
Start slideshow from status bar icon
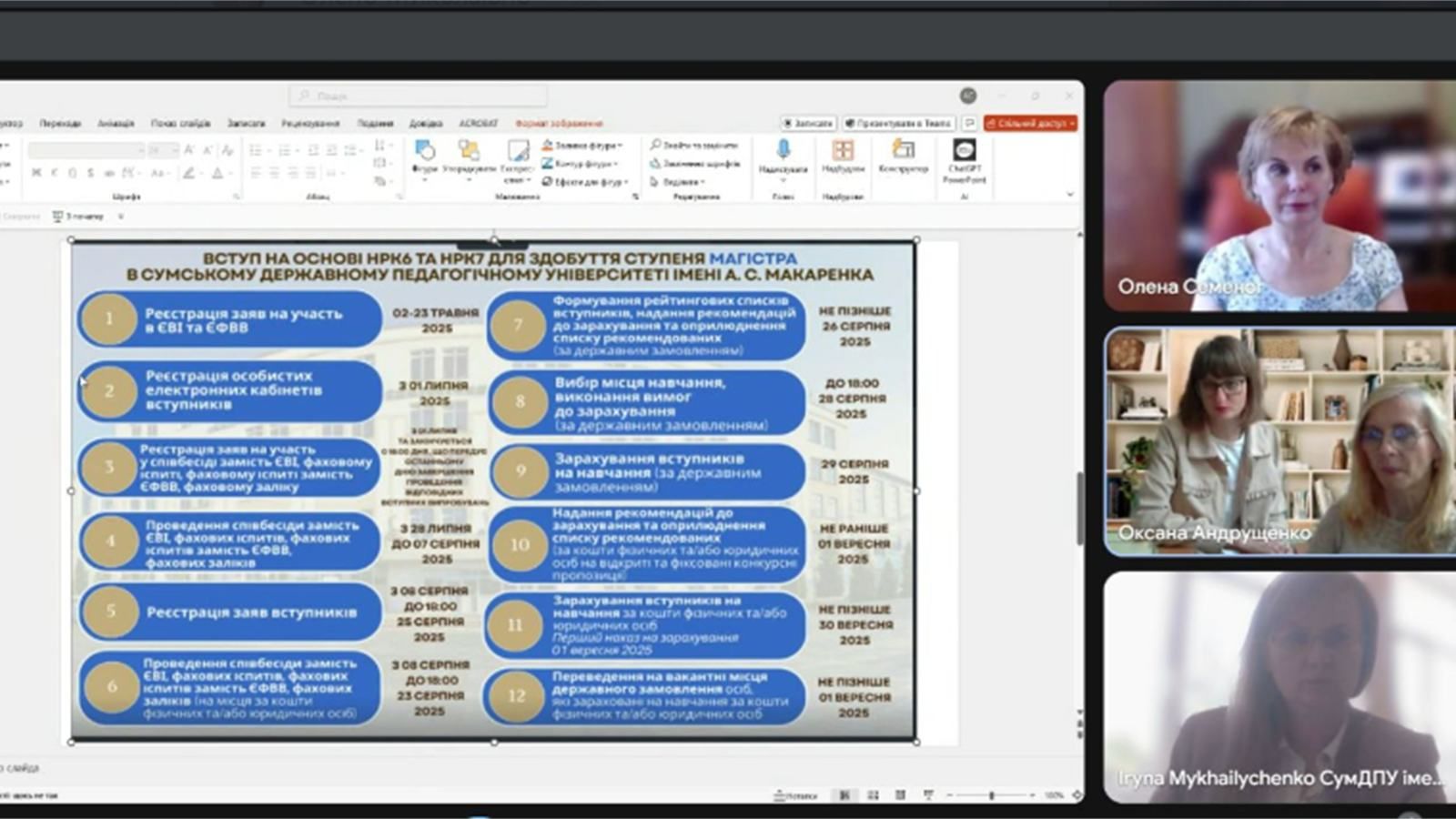[x=928, y=795]
